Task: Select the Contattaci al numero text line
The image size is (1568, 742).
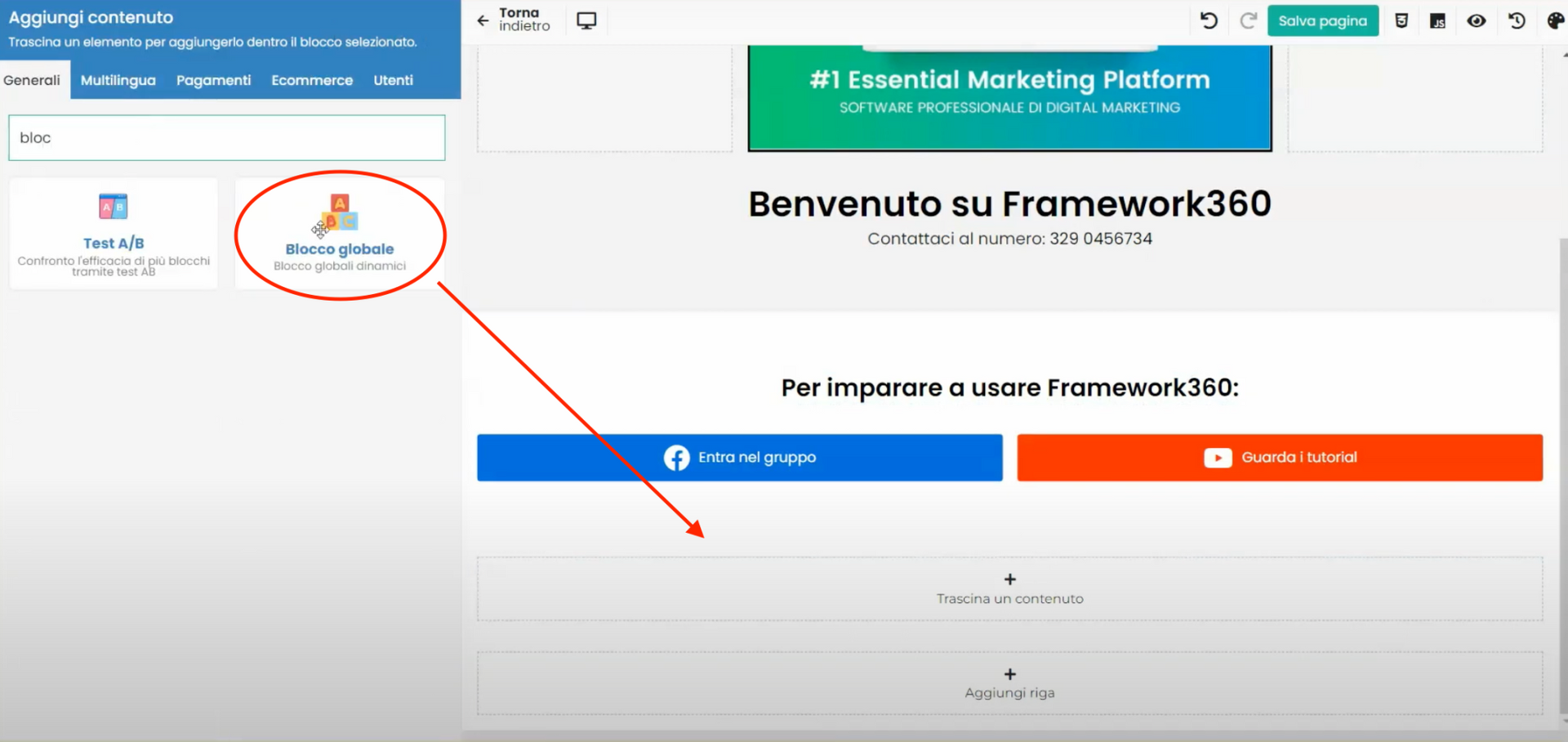Action: click(1010, 239)
